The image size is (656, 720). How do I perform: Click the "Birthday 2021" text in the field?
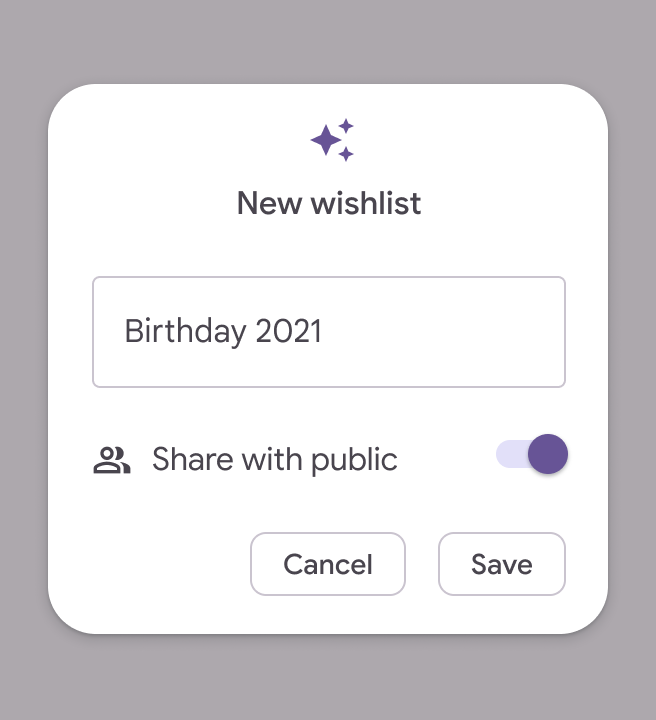tap(223, 332)
